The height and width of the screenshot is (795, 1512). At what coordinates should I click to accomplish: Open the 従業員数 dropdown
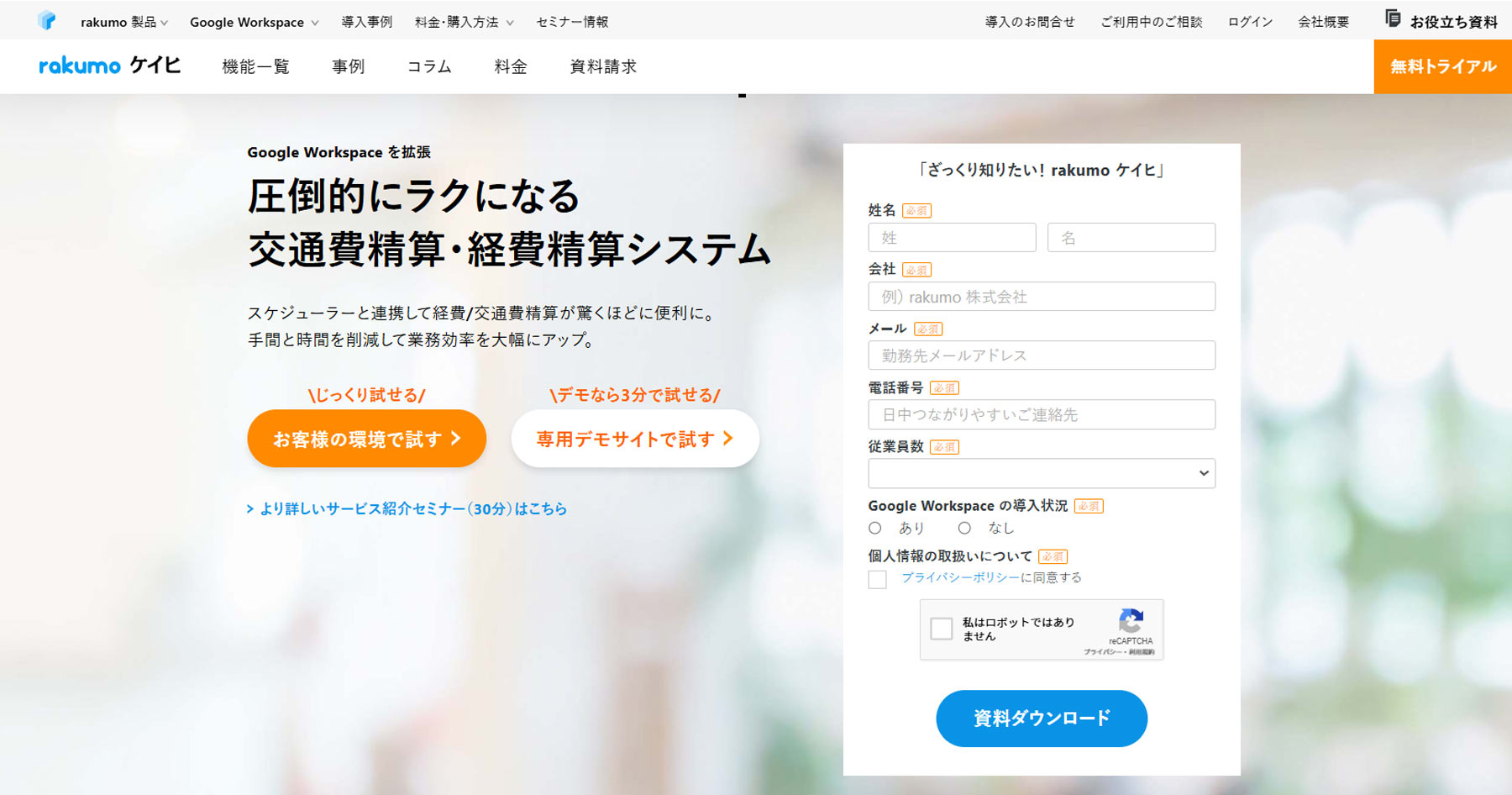coord(1042,473)
